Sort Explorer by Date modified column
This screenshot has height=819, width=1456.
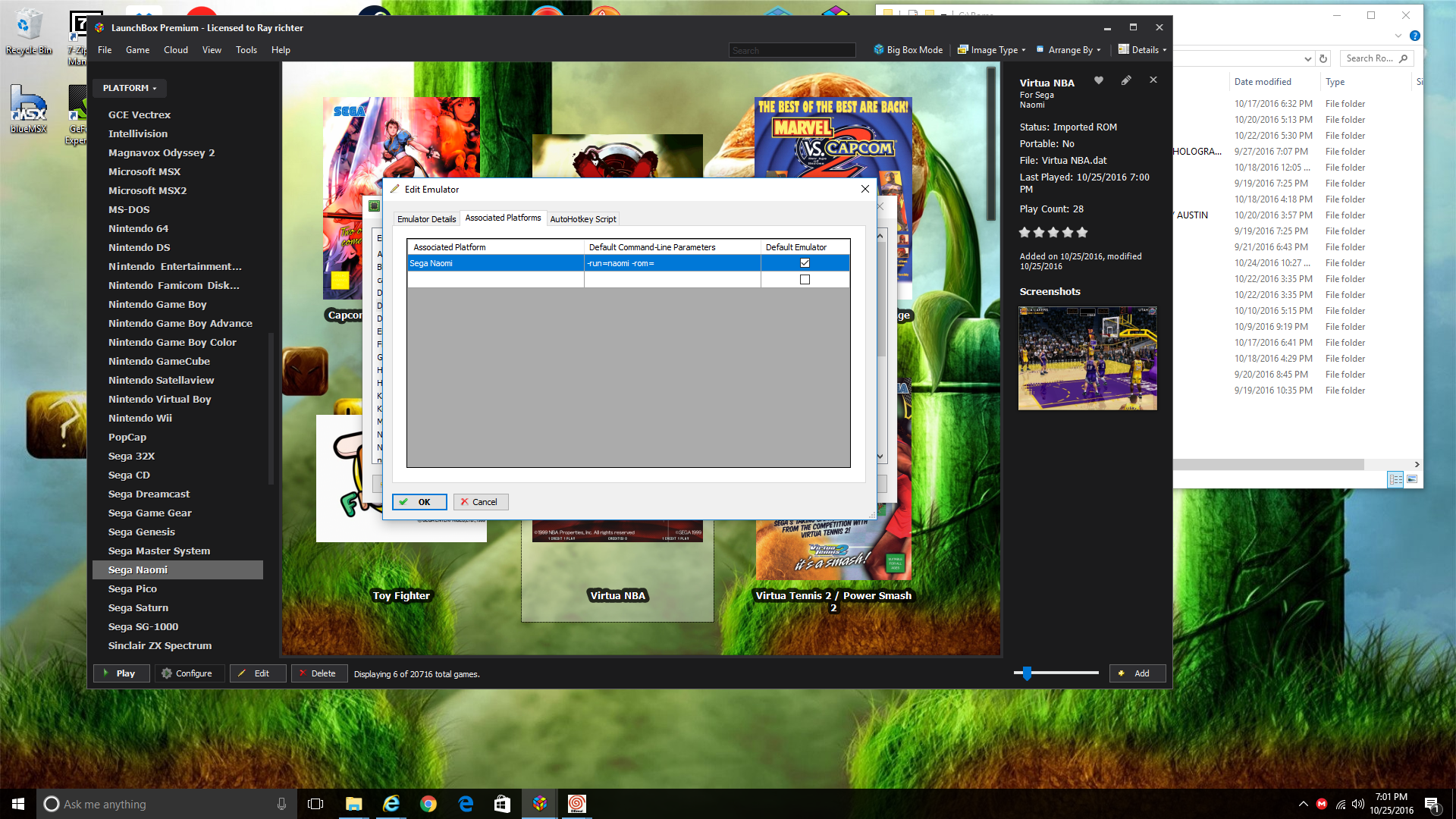click(1263, 82)
